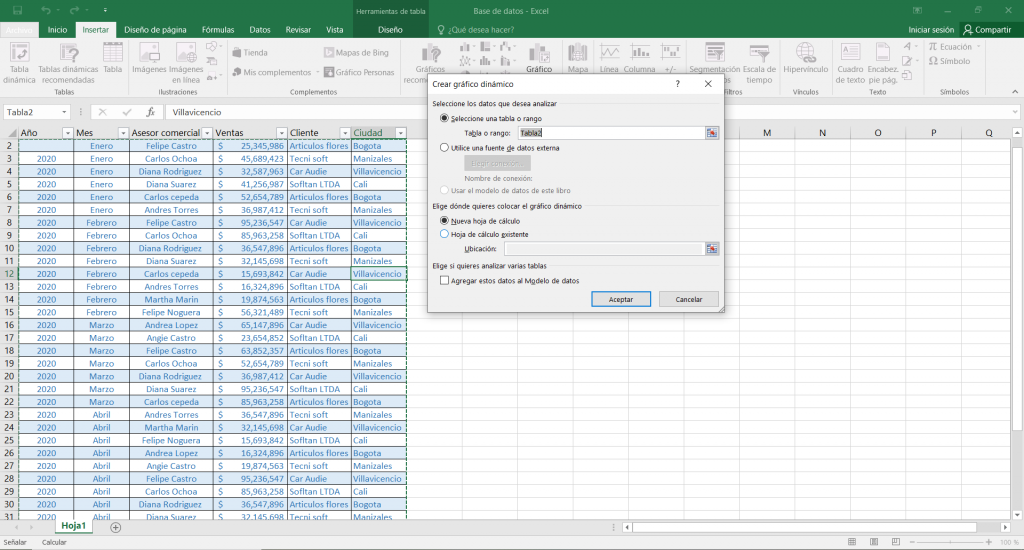Viewport: 1024px width, 550px height.
Task: Select column M header
Action: click(x=767, y=133)
